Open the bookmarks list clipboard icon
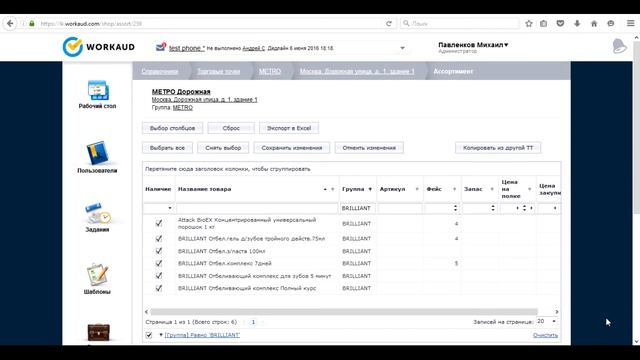640x360 pixels. [x=544, y=24]
